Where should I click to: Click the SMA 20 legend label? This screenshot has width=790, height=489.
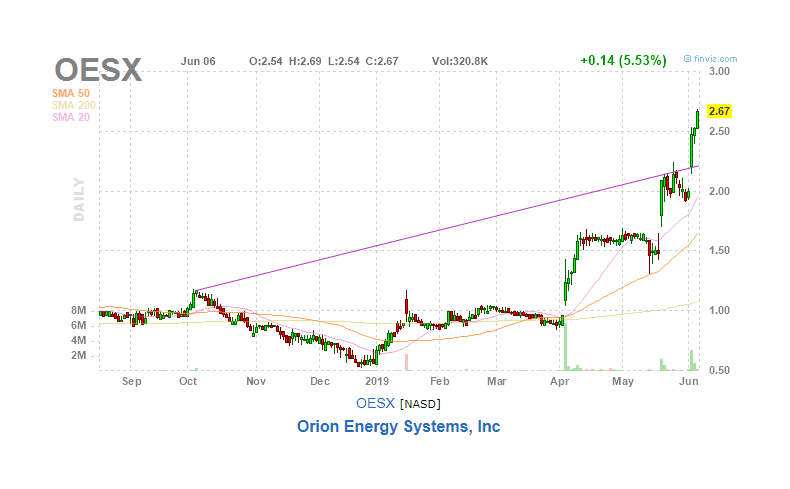(71, 117)
